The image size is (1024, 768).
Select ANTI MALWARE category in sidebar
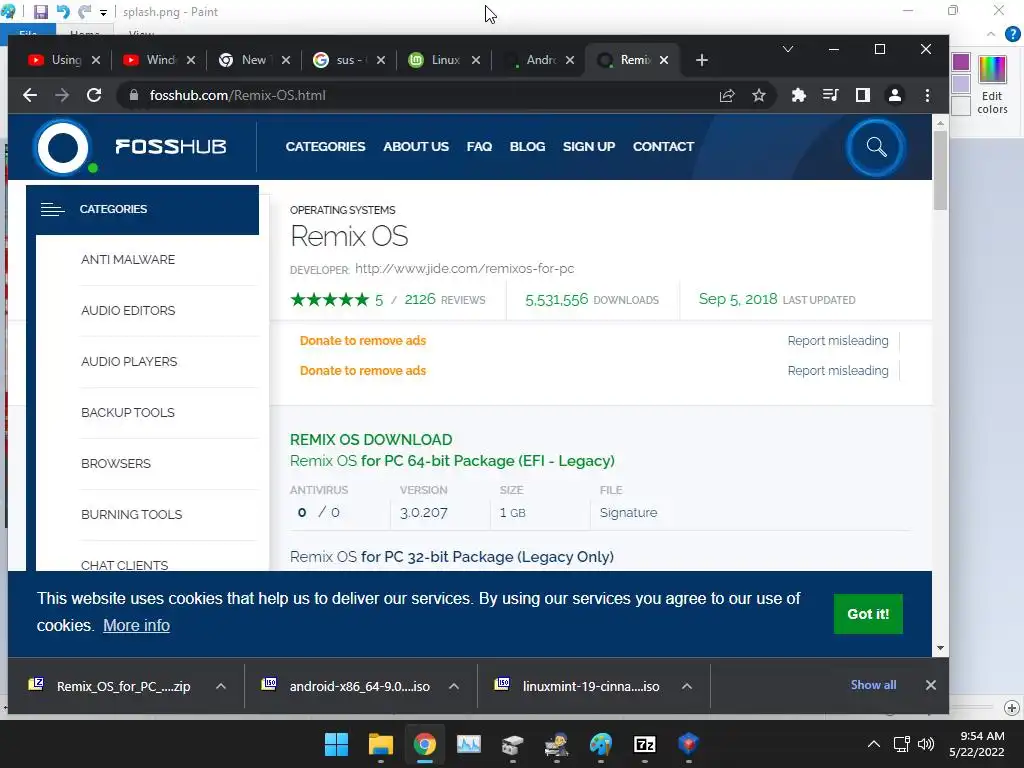(128, 260)
